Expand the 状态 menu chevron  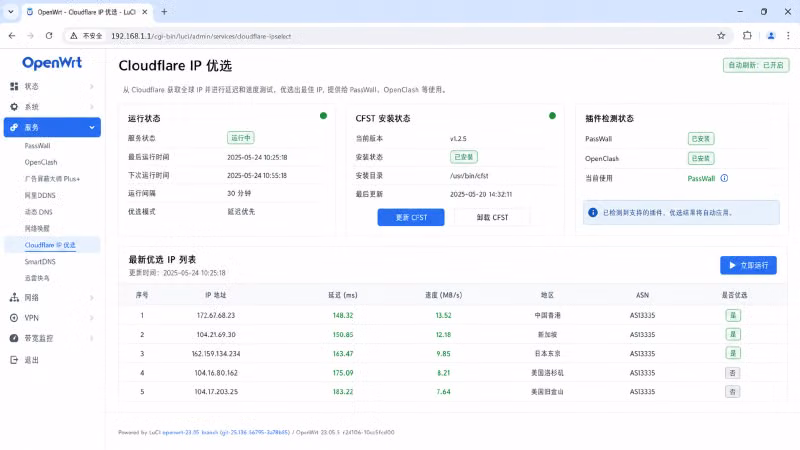92,86
